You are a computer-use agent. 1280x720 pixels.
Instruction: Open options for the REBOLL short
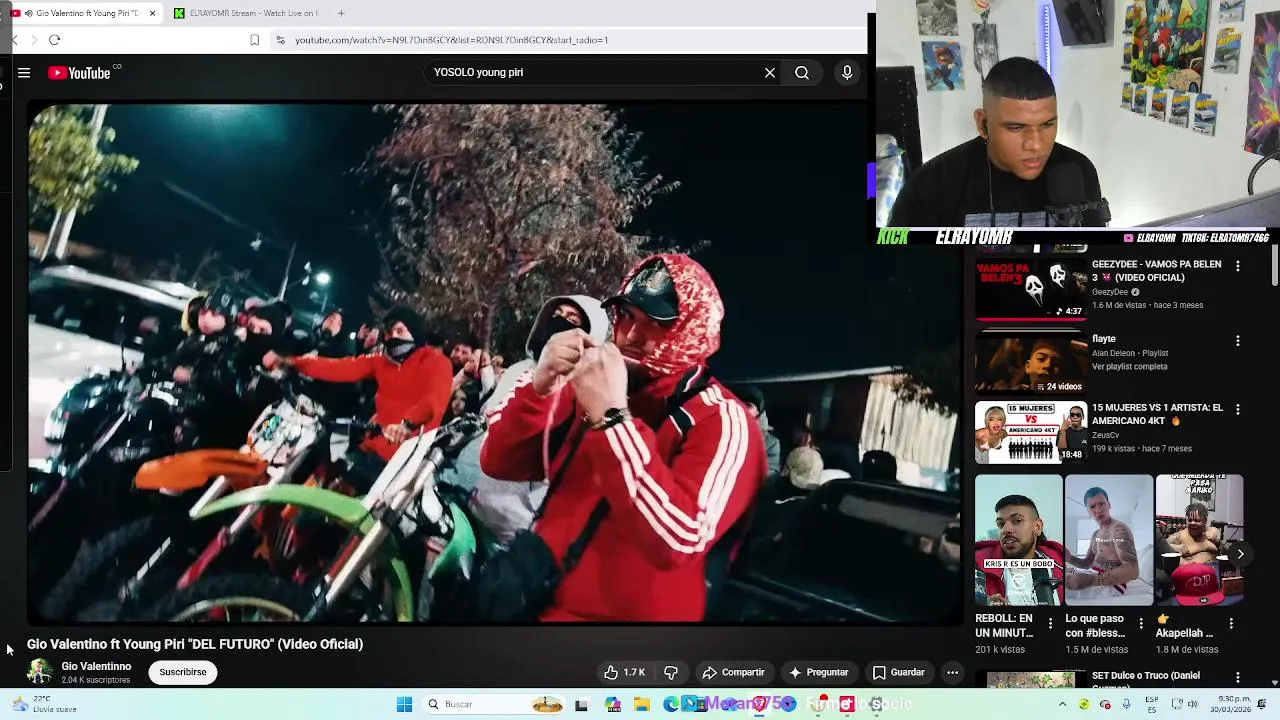click(1050, 624)
